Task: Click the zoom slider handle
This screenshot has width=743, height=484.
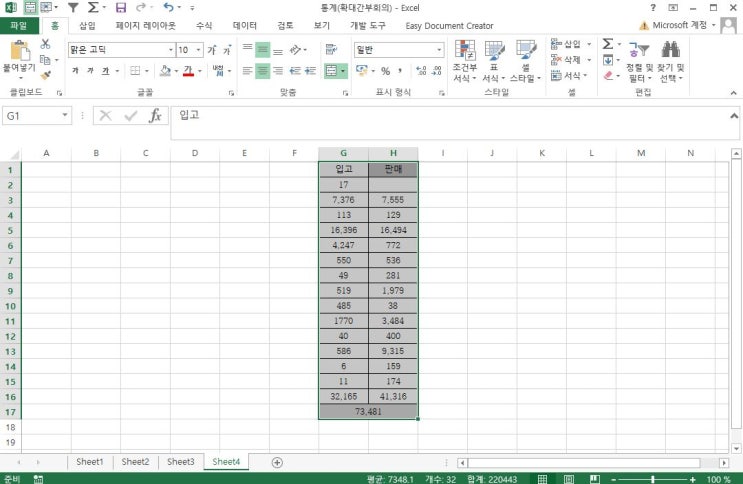Action: 653,479
